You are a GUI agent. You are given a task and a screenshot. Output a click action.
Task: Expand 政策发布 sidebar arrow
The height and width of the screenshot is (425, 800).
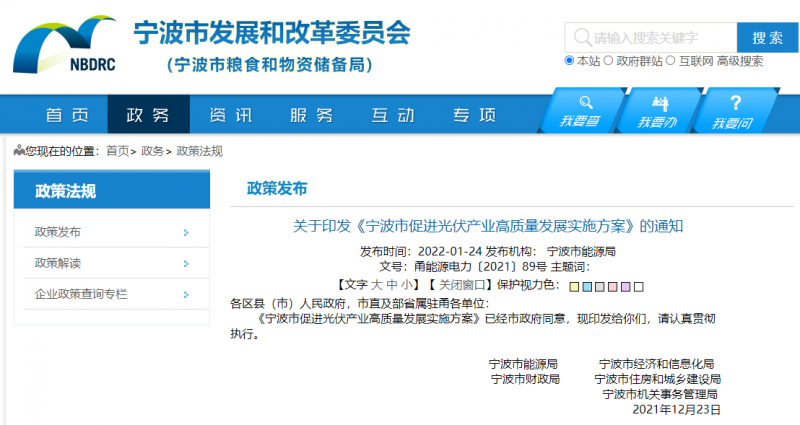tap(186, 232)
